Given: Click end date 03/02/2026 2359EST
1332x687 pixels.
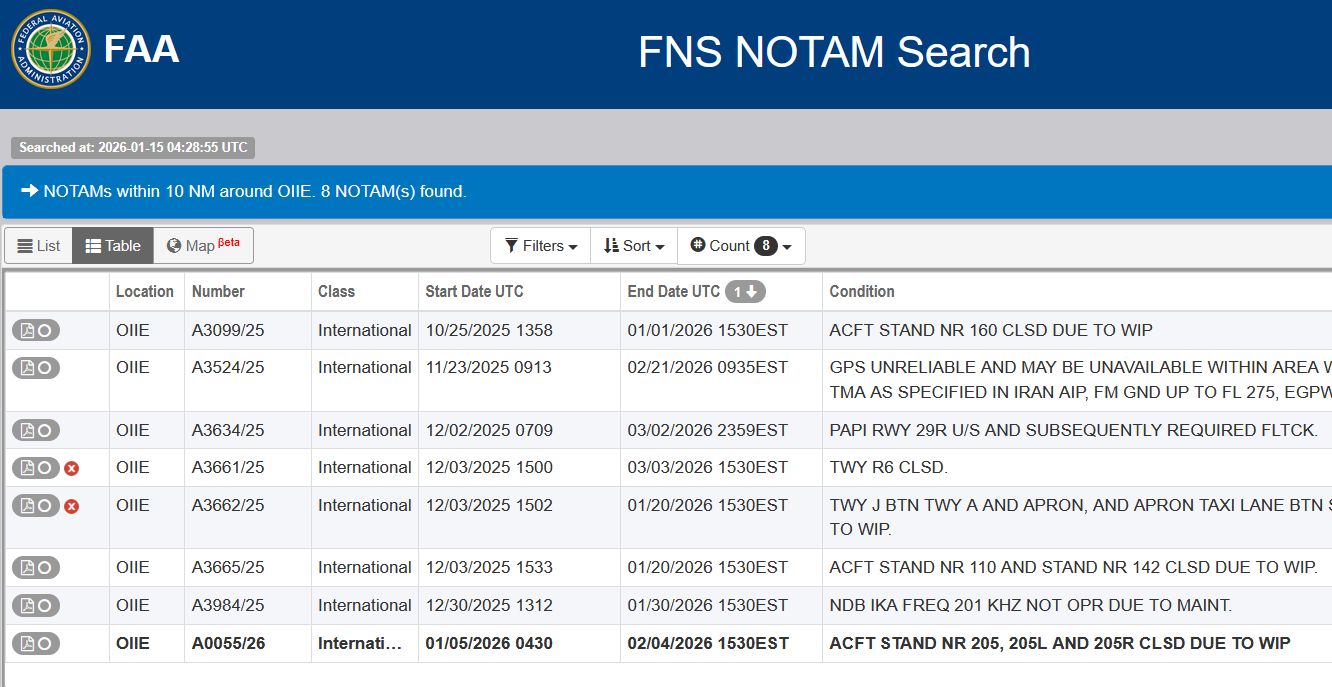Looking at the screenshot, I should pos(708,431).
